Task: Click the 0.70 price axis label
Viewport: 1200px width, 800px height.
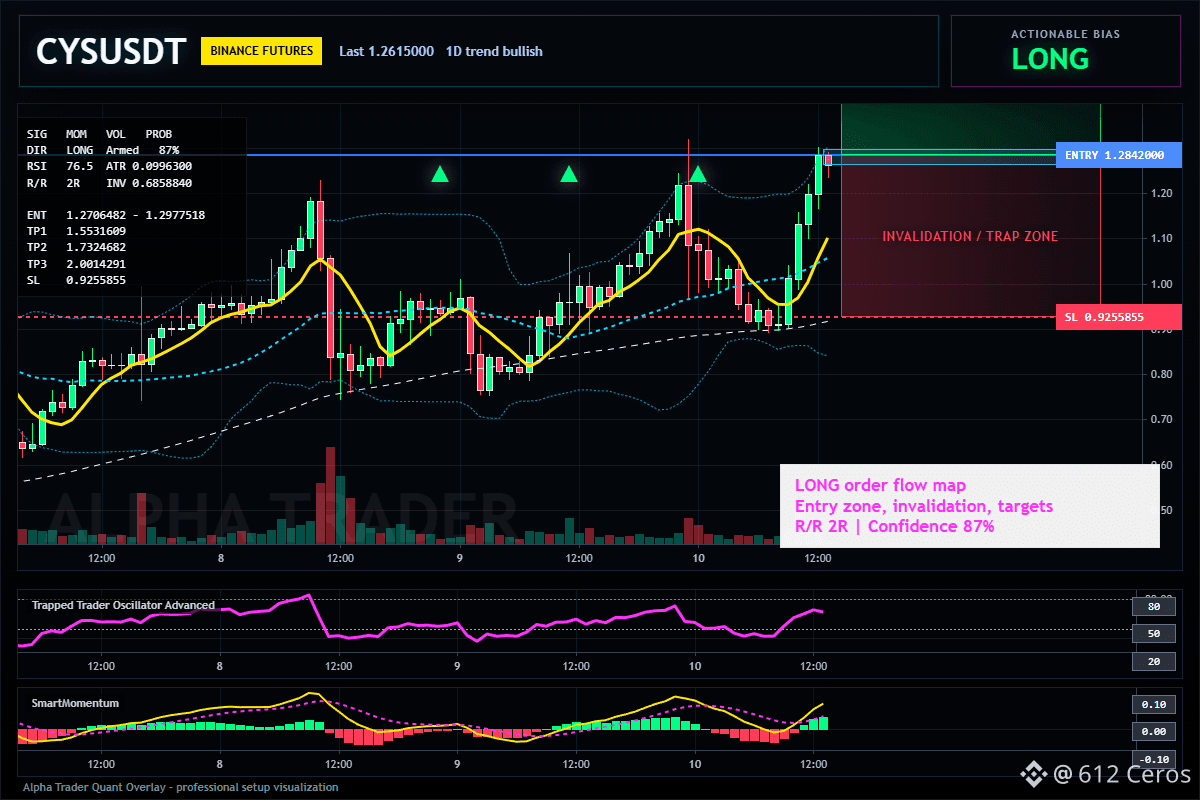Action: coord(1160,420)
